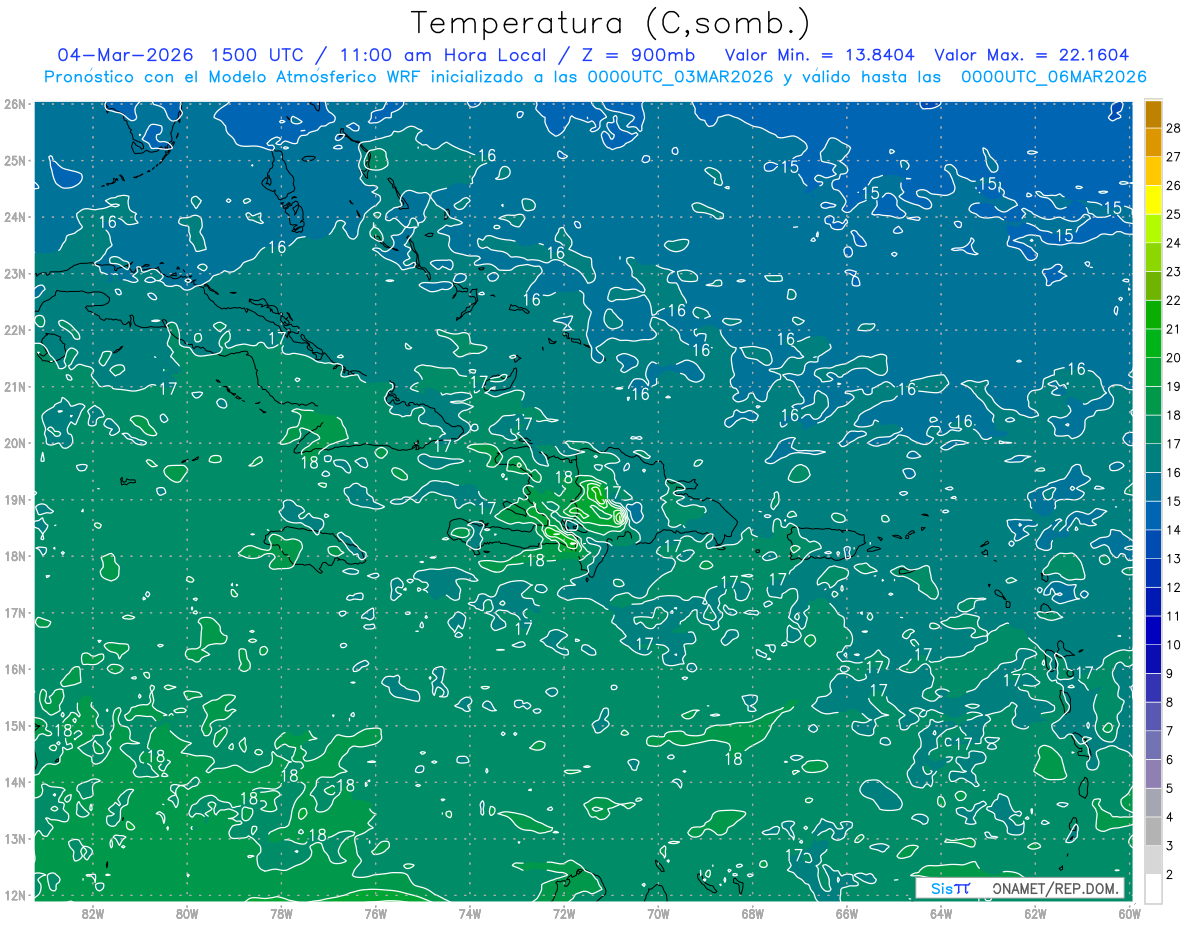
Task: Click the blue "SisTT" logo text
Action: [950, 888]
